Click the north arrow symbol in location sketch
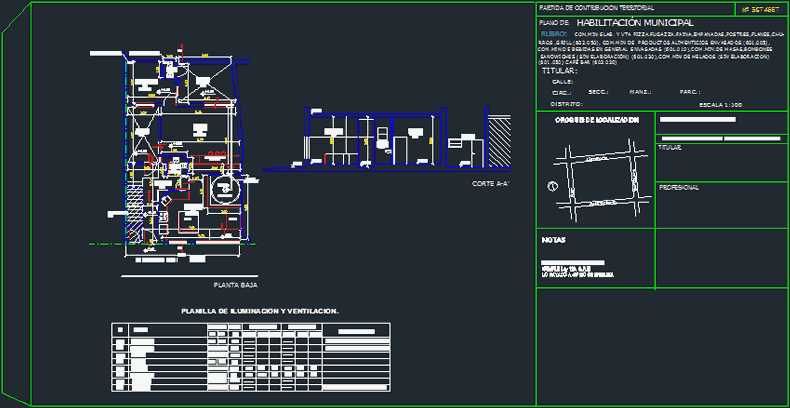The width and height of the screenshot is (790, 408). click(550, 186)
